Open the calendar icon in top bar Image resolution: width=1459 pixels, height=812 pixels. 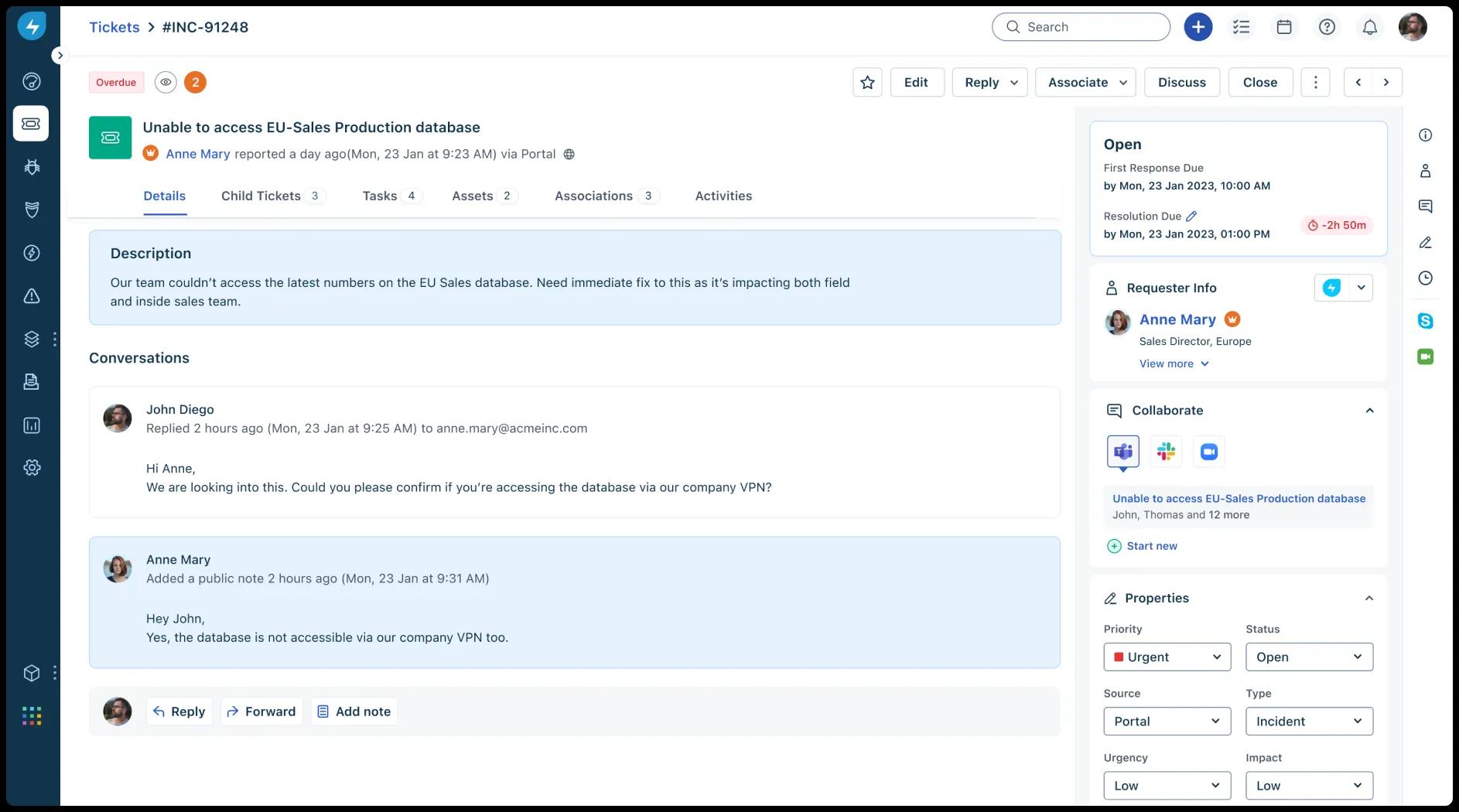[x=1284, y=27]
